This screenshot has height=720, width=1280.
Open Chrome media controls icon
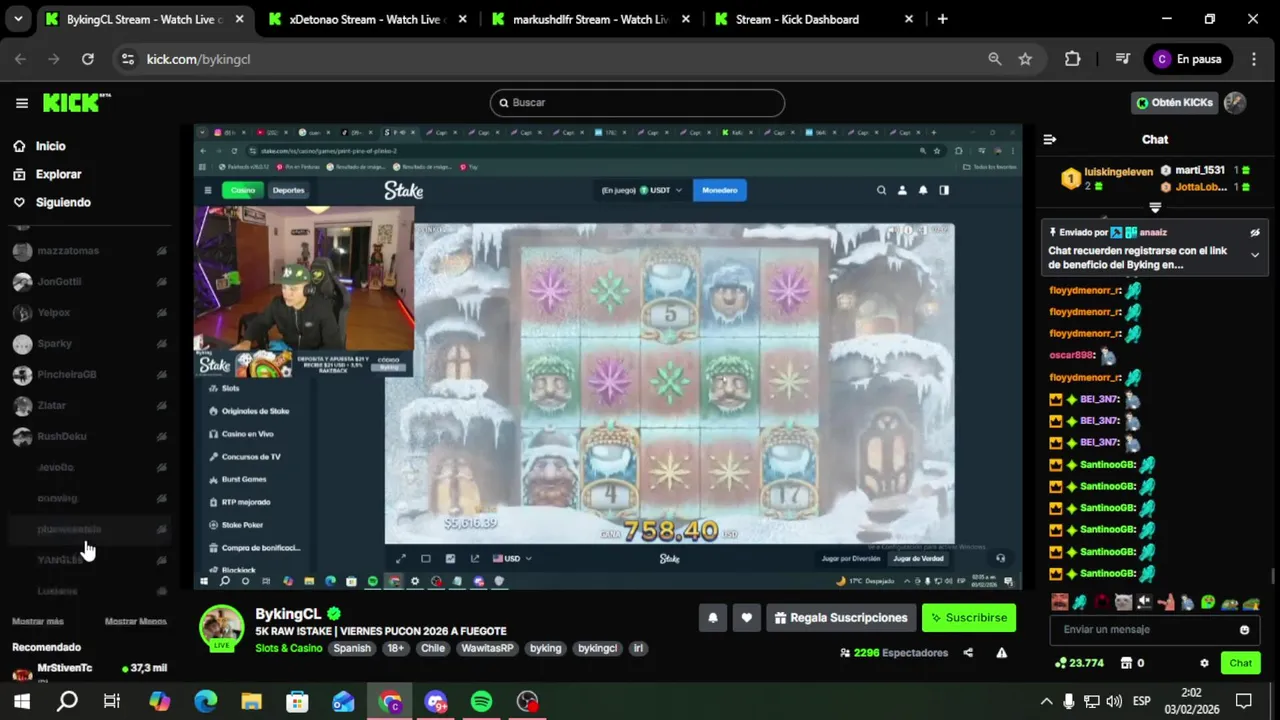click(x=1122, y=59)
